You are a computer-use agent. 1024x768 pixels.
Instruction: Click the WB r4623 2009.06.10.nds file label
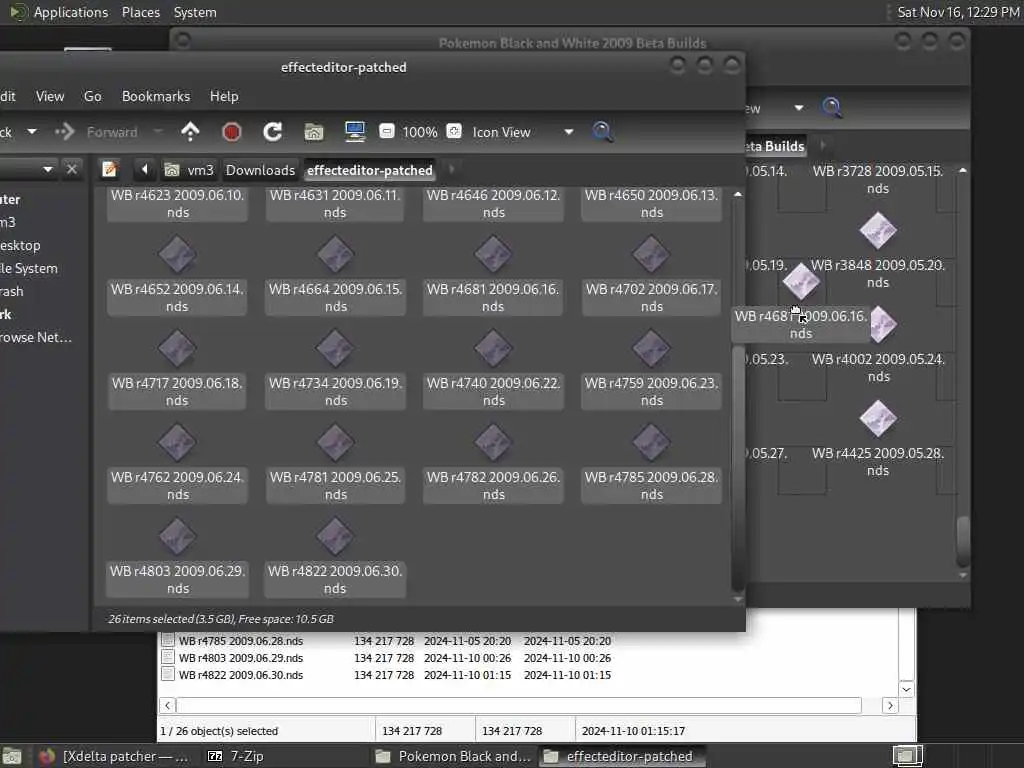[177, 203]
